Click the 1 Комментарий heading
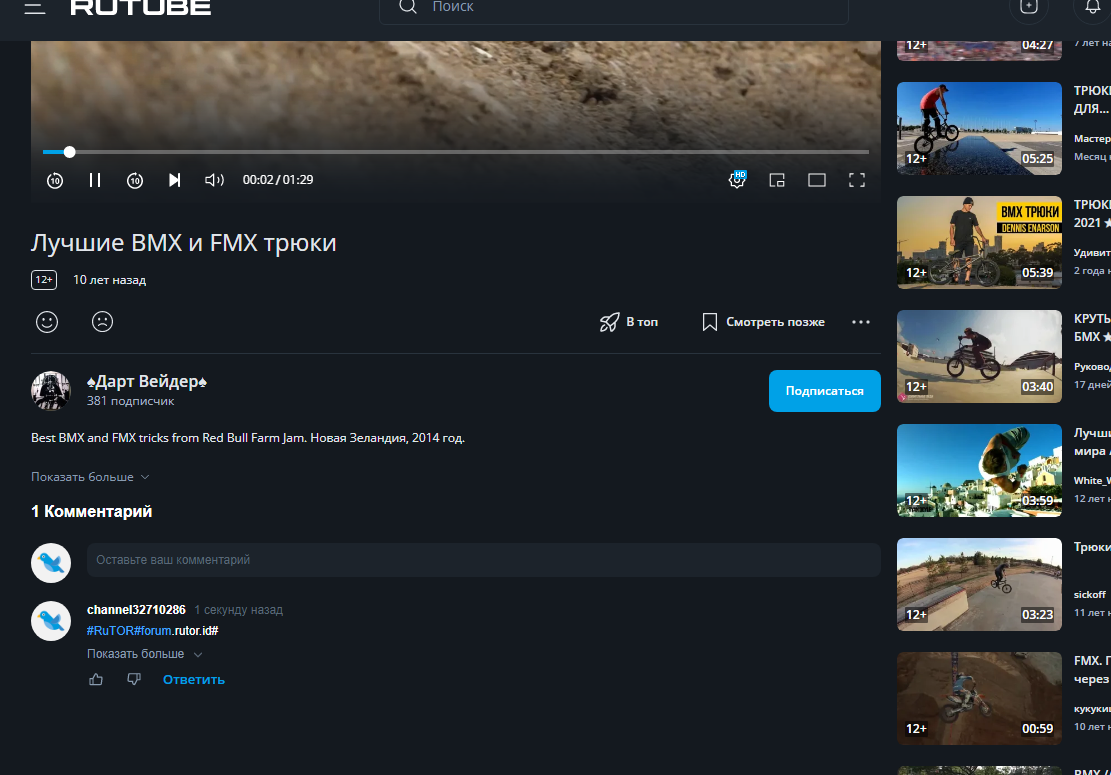 (91, 511)
